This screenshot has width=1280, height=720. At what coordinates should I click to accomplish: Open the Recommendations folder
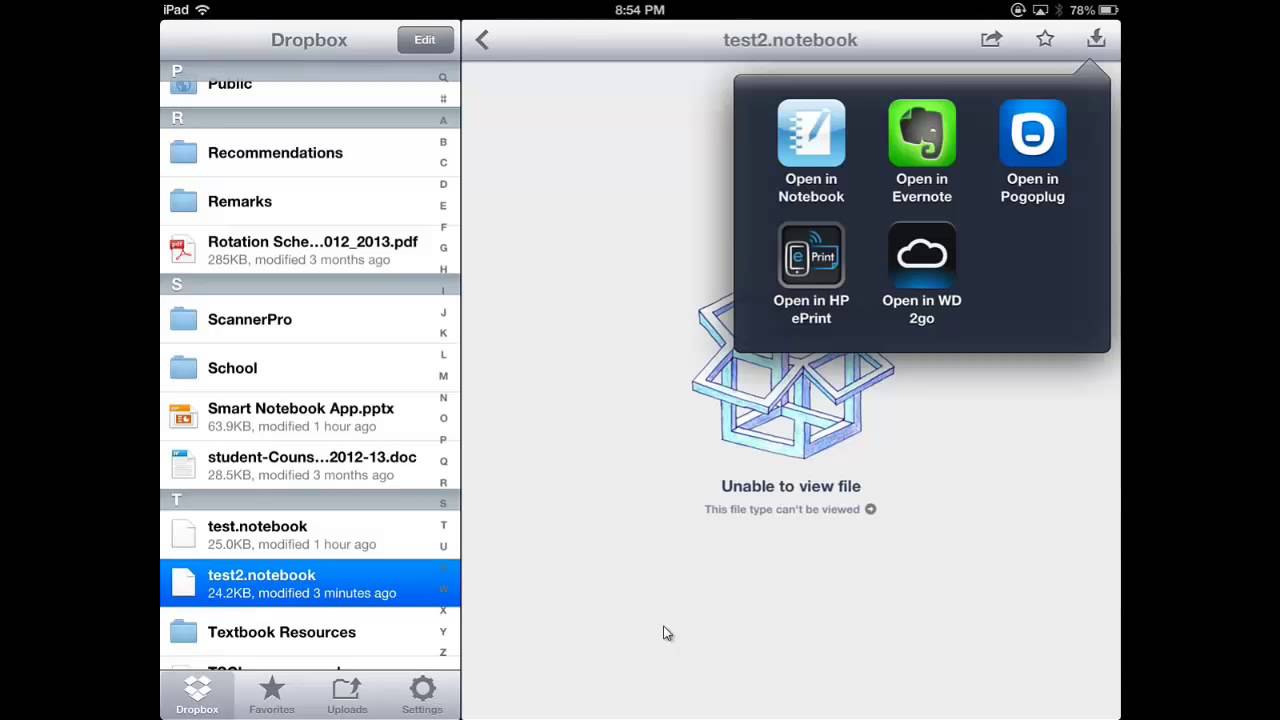310,153
